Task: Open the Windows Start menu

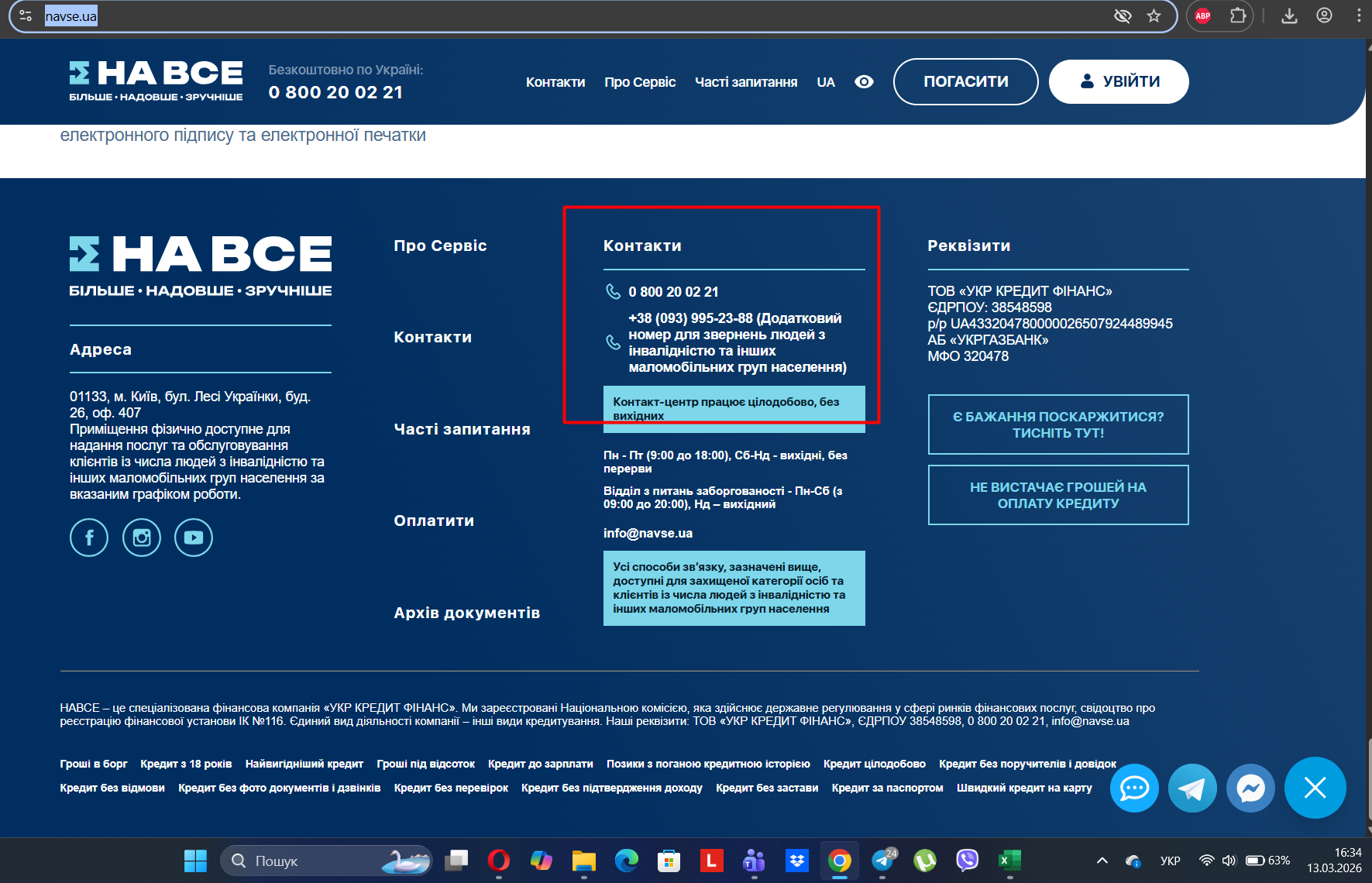Action: coord(195,861)
